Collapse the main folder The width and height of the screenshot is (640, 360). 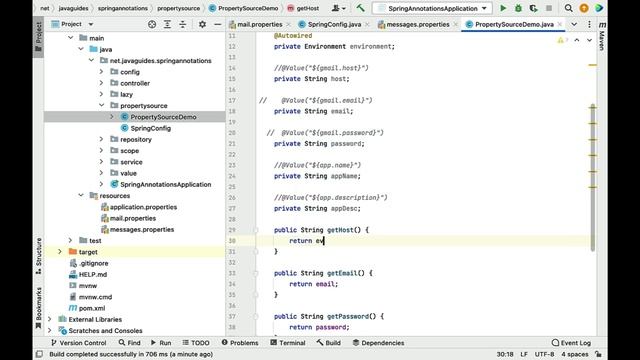pos(71,38)
